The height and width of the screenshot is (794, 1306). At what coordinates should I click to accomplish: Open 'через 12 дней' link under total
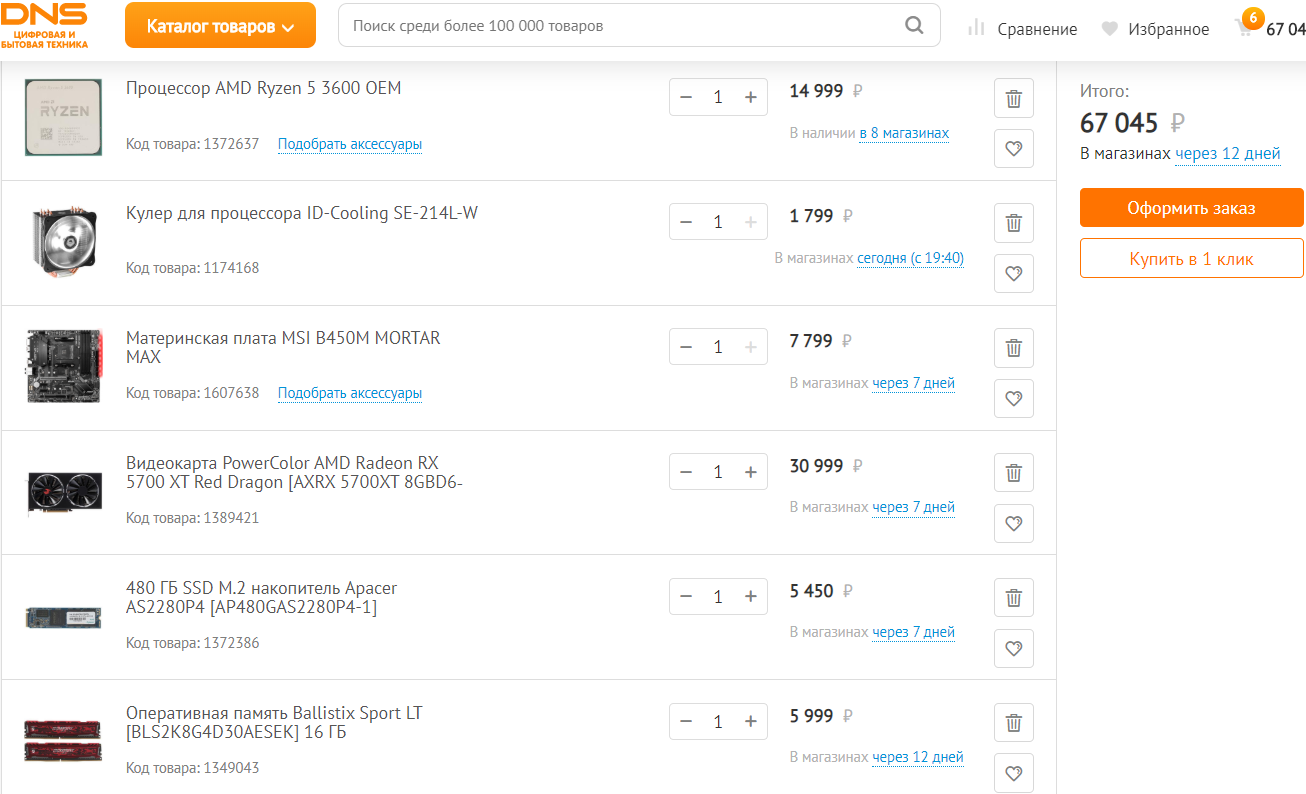(x=1228, y=154)
